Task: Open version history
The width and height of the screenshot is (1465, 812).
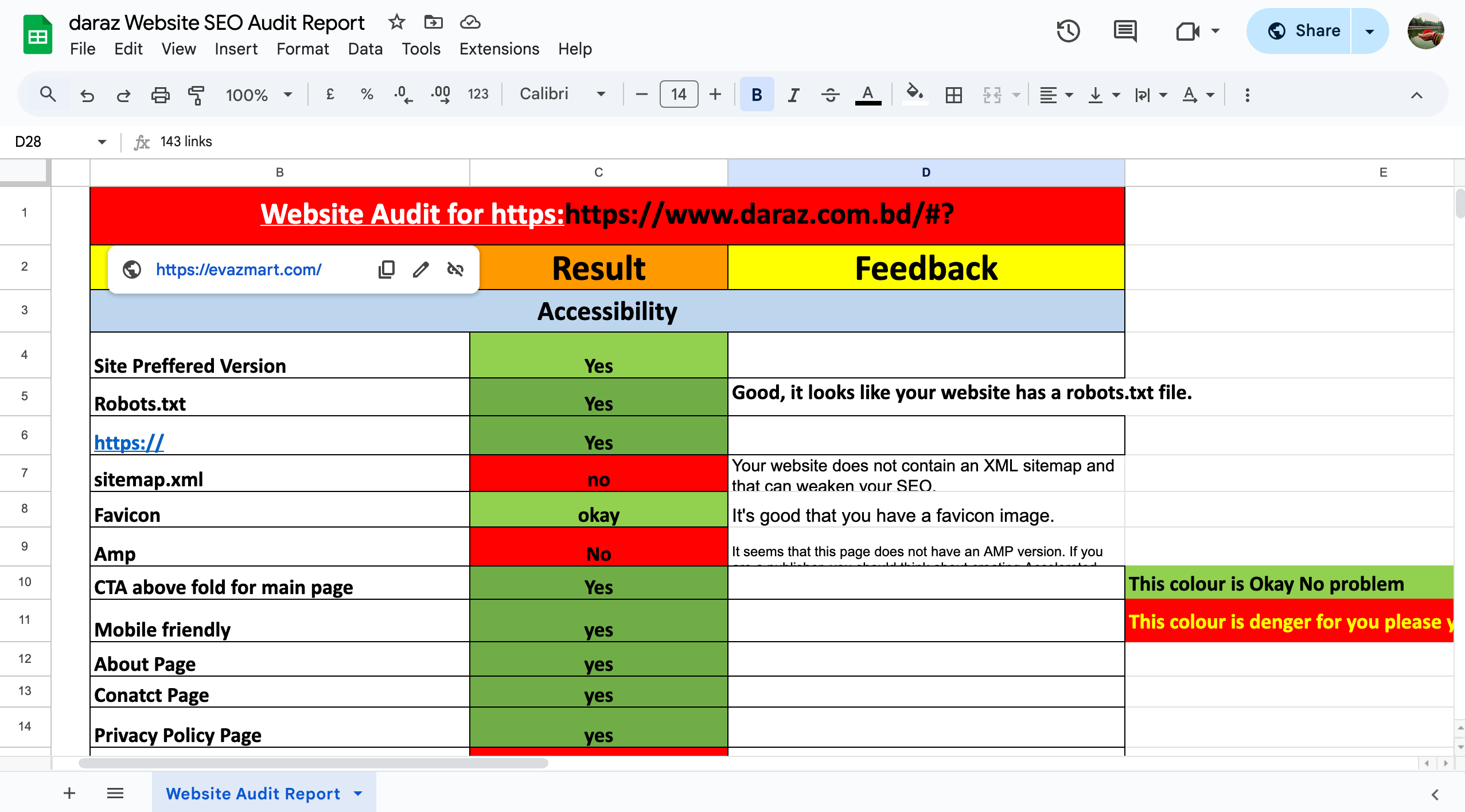Action: [x=1068, y=32]
